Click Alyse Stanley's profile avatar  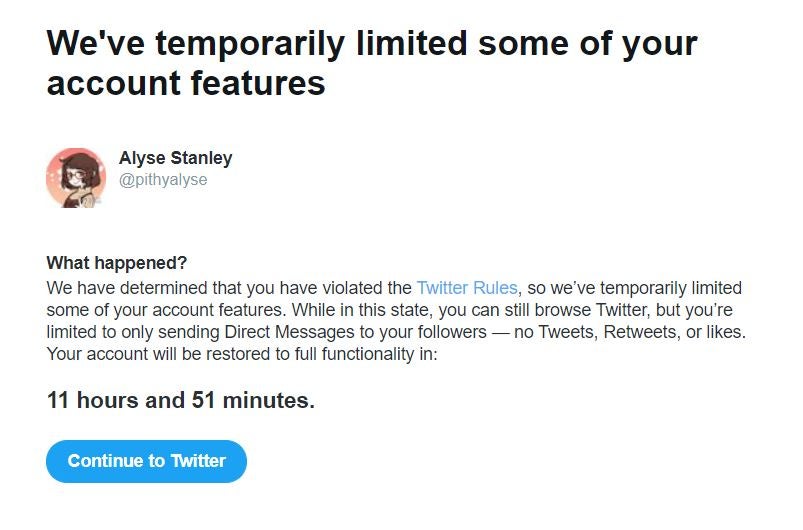coord(76,178)
